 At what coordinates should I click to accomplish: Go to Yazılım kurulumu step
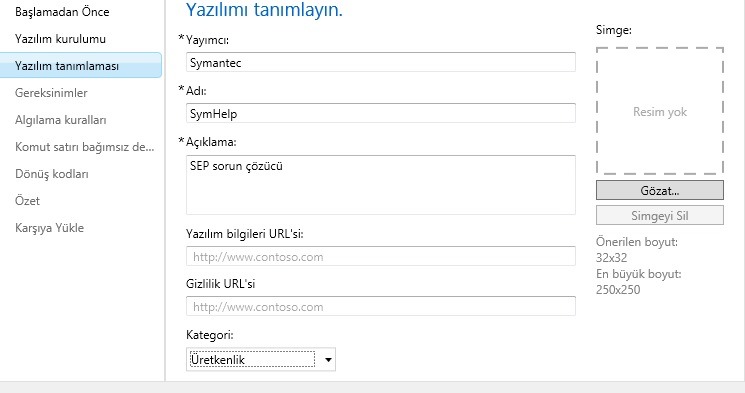[x=60, y=39]
